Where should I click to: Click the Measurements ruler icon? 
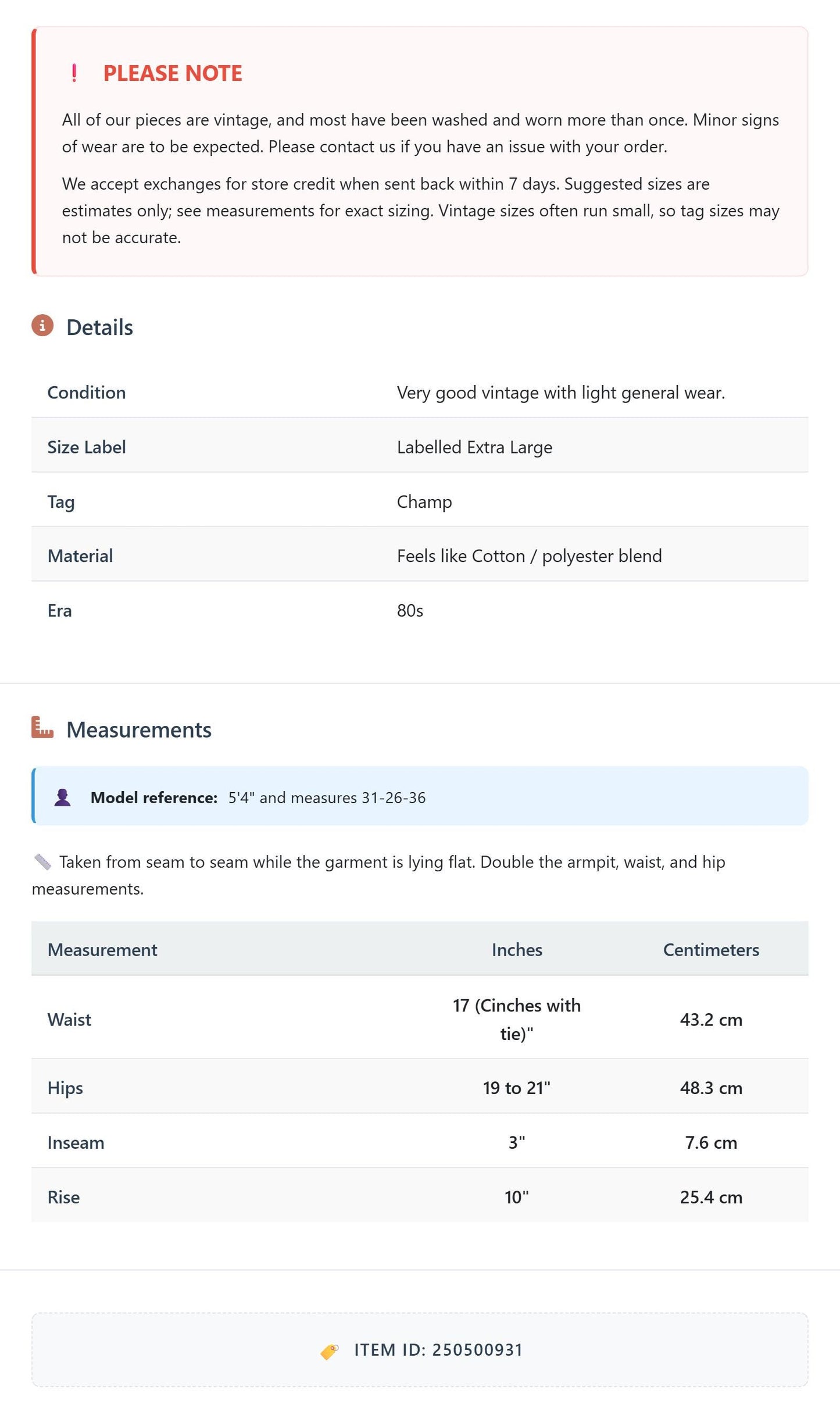(x=42, y=728)
